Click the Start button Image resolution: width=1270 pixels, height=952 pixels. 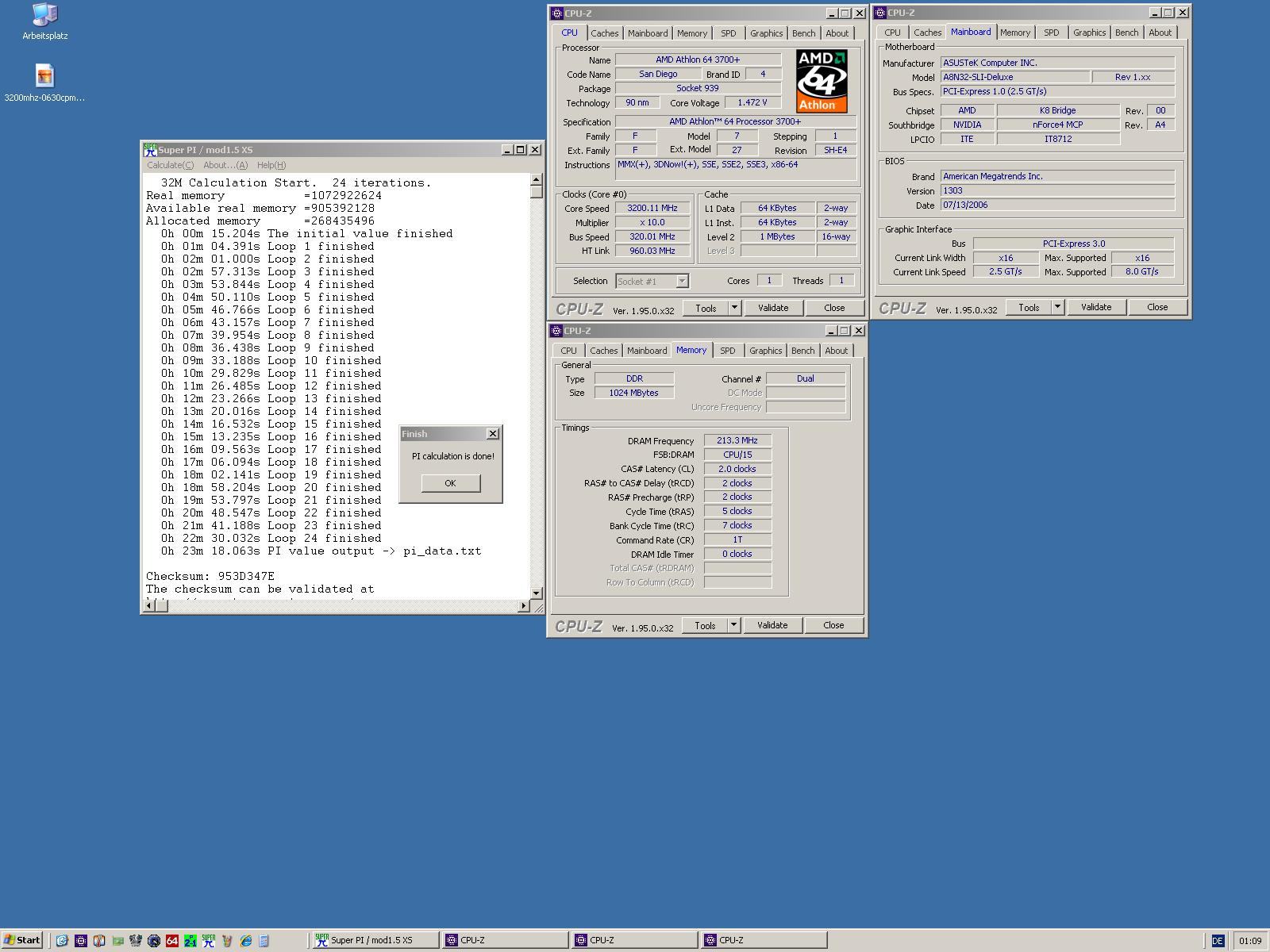[22, 940]
